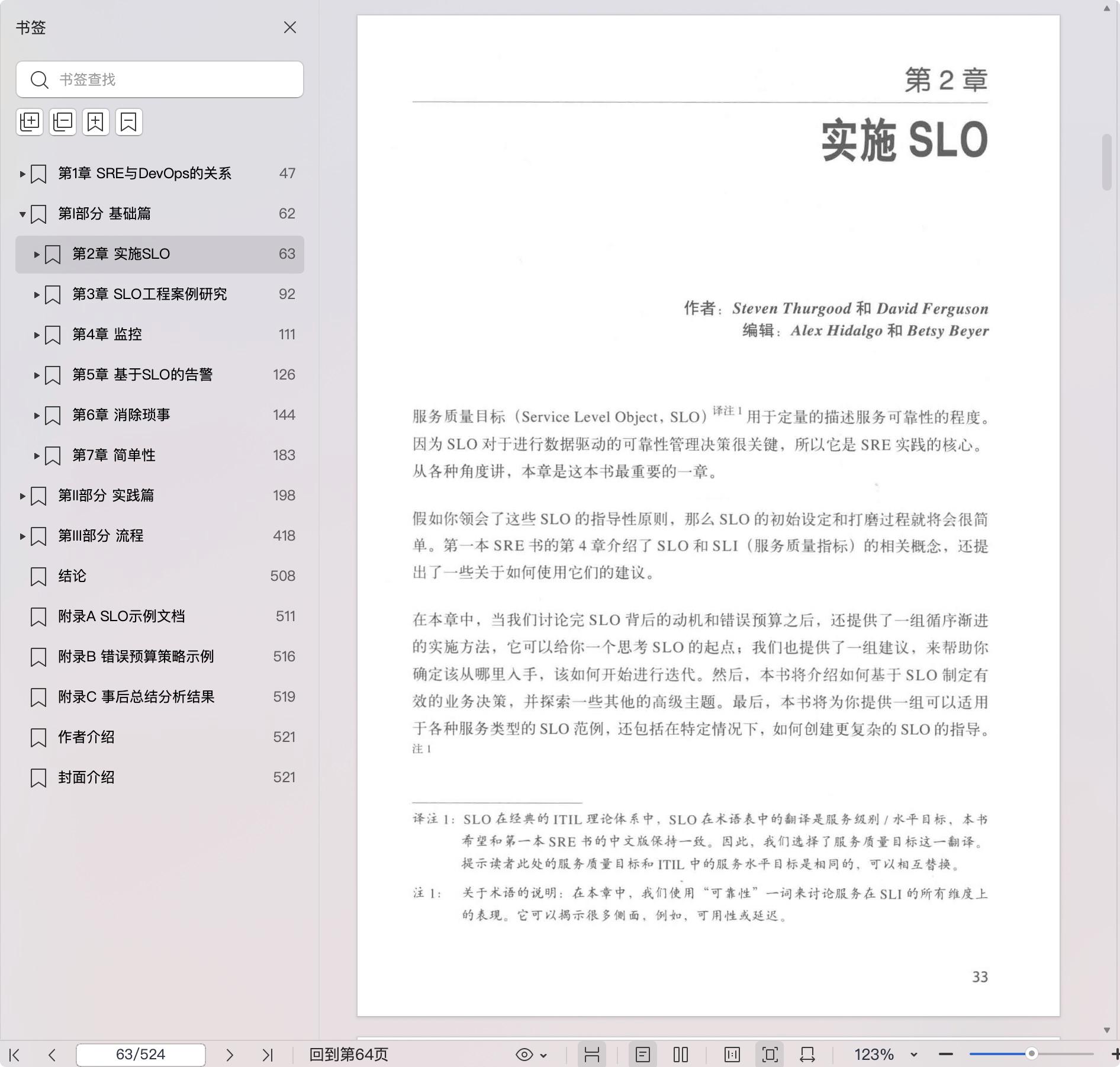Viewport: 1120px width, 1067px height.
Task: Click the collapse all bookmarks icon
Action: (x=63, y=122)
